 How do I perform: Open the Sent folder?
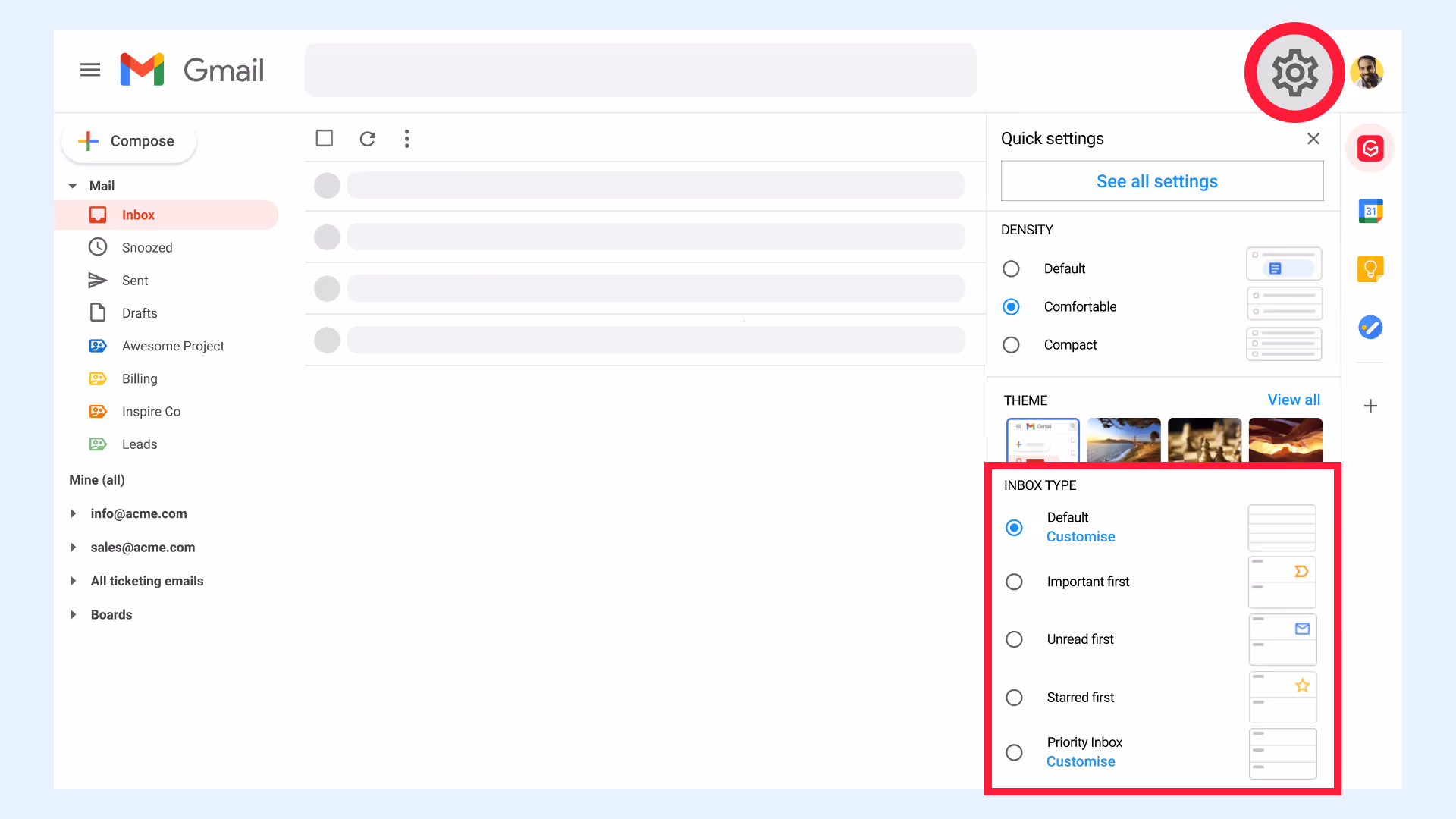[135, 281]
